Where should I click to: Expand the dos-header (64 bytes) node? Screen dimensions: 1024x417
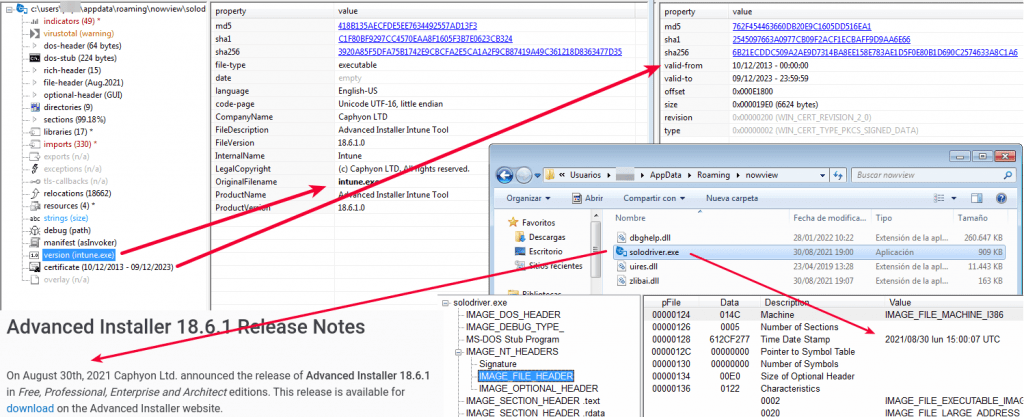click(x=35, y=46)
